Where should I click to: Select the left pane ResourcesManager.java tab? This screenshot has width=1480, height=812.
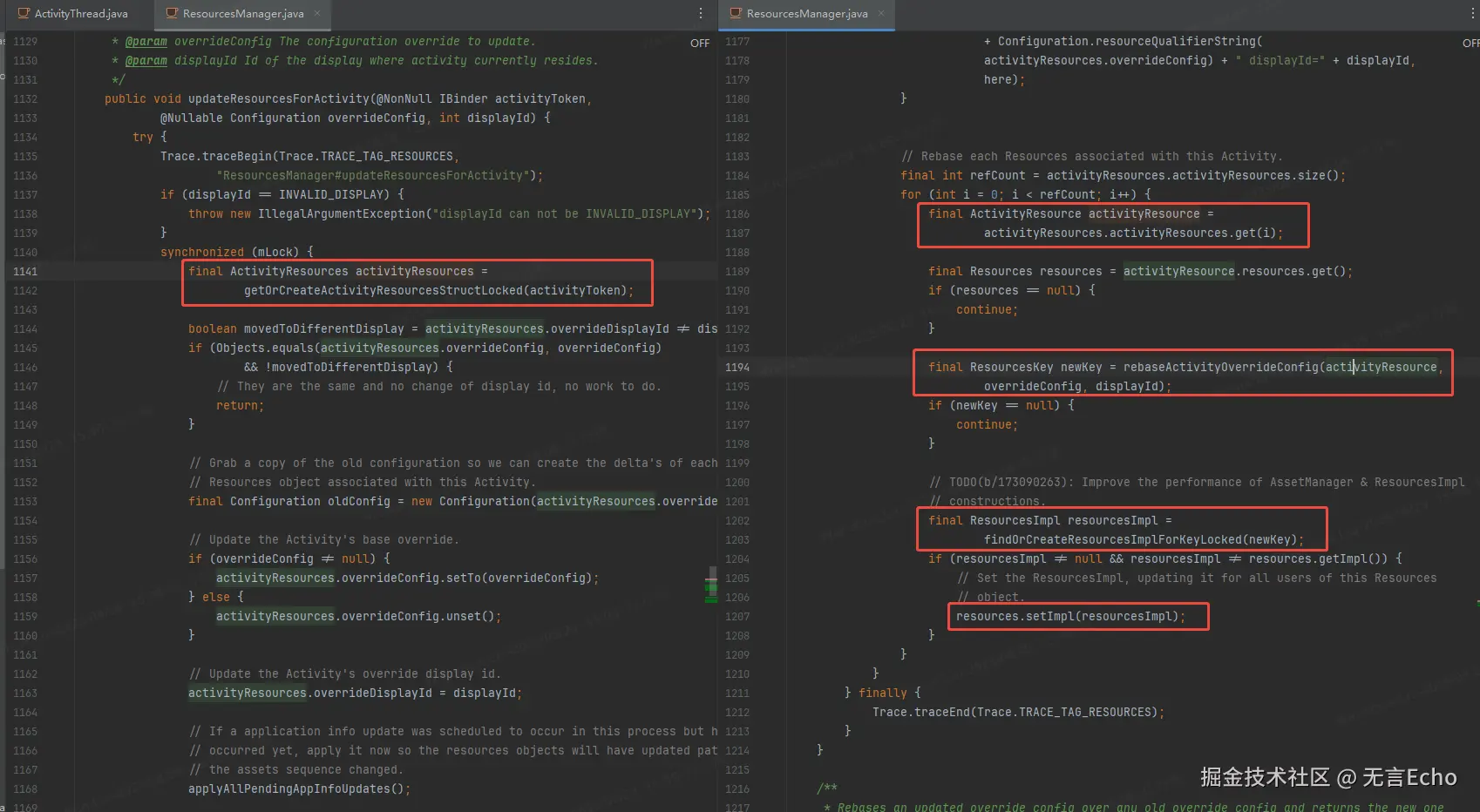[x=242, y=13]
